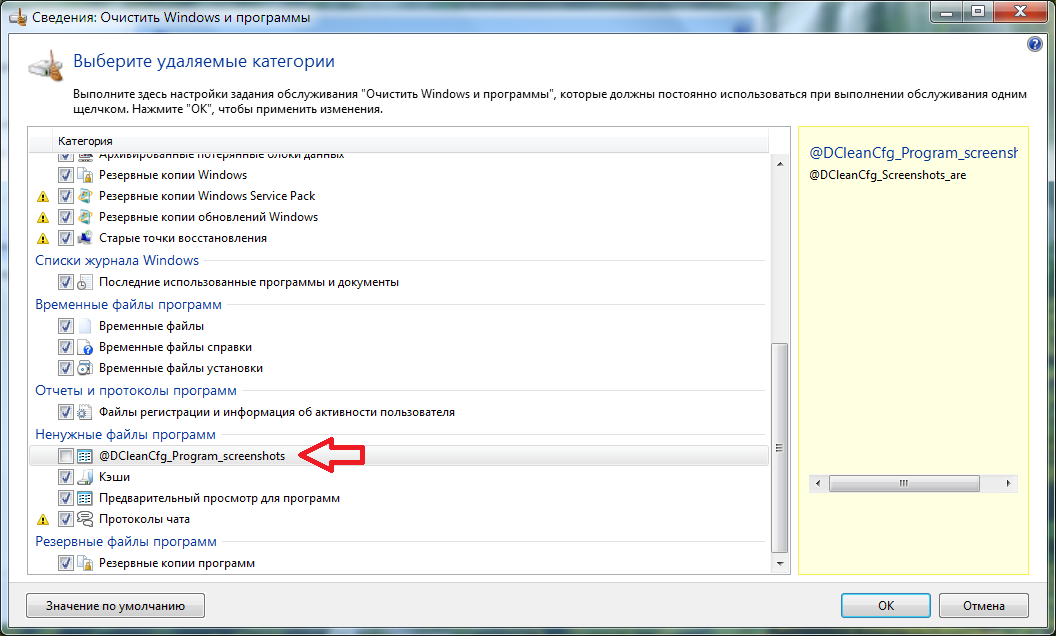
Task: Click the Категория column header
Action: pos(85,141)
